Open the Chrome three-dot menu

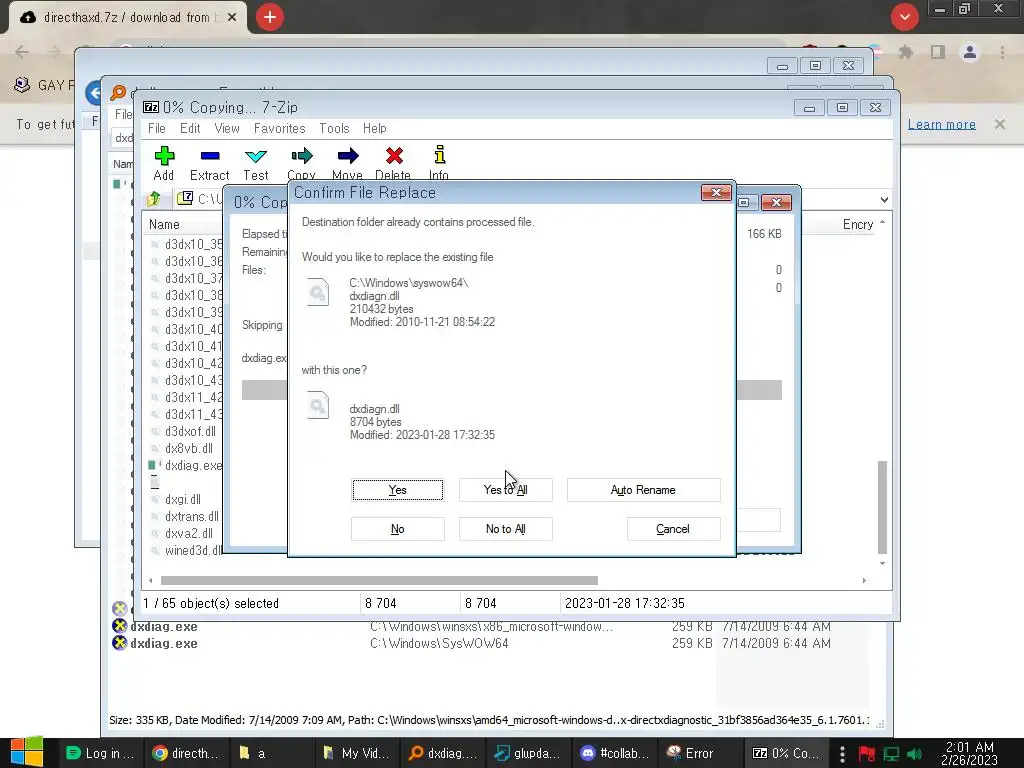click(x=1002, y=52)
